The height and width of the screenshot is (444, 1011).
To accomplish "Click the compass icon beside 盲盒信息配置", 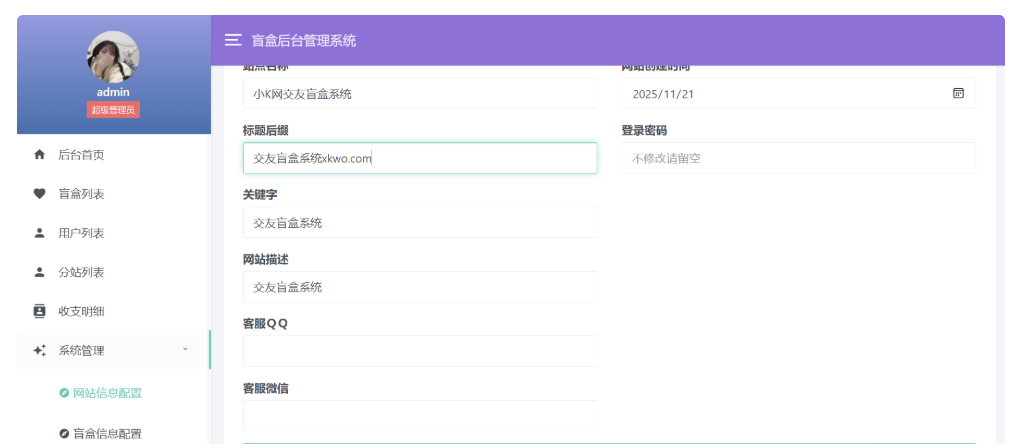I will pyautogui.click(x=64, y=433).
